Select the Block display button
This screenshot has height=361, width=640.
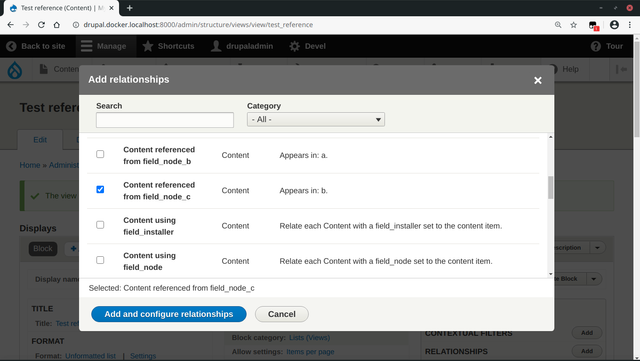coord(43,248)
